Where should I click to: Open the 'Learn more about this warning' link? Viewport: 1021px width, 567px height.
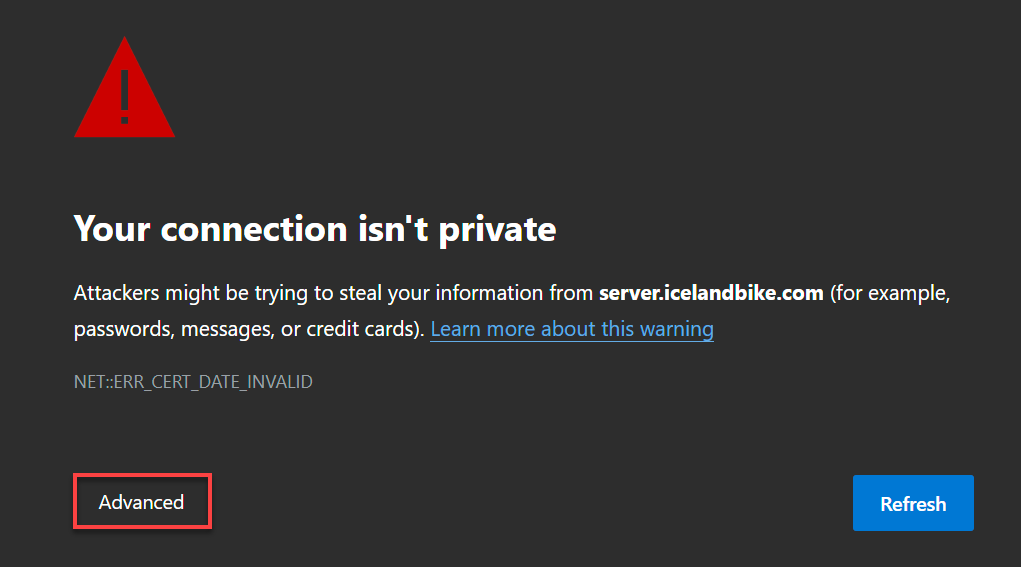pos(571,329)
